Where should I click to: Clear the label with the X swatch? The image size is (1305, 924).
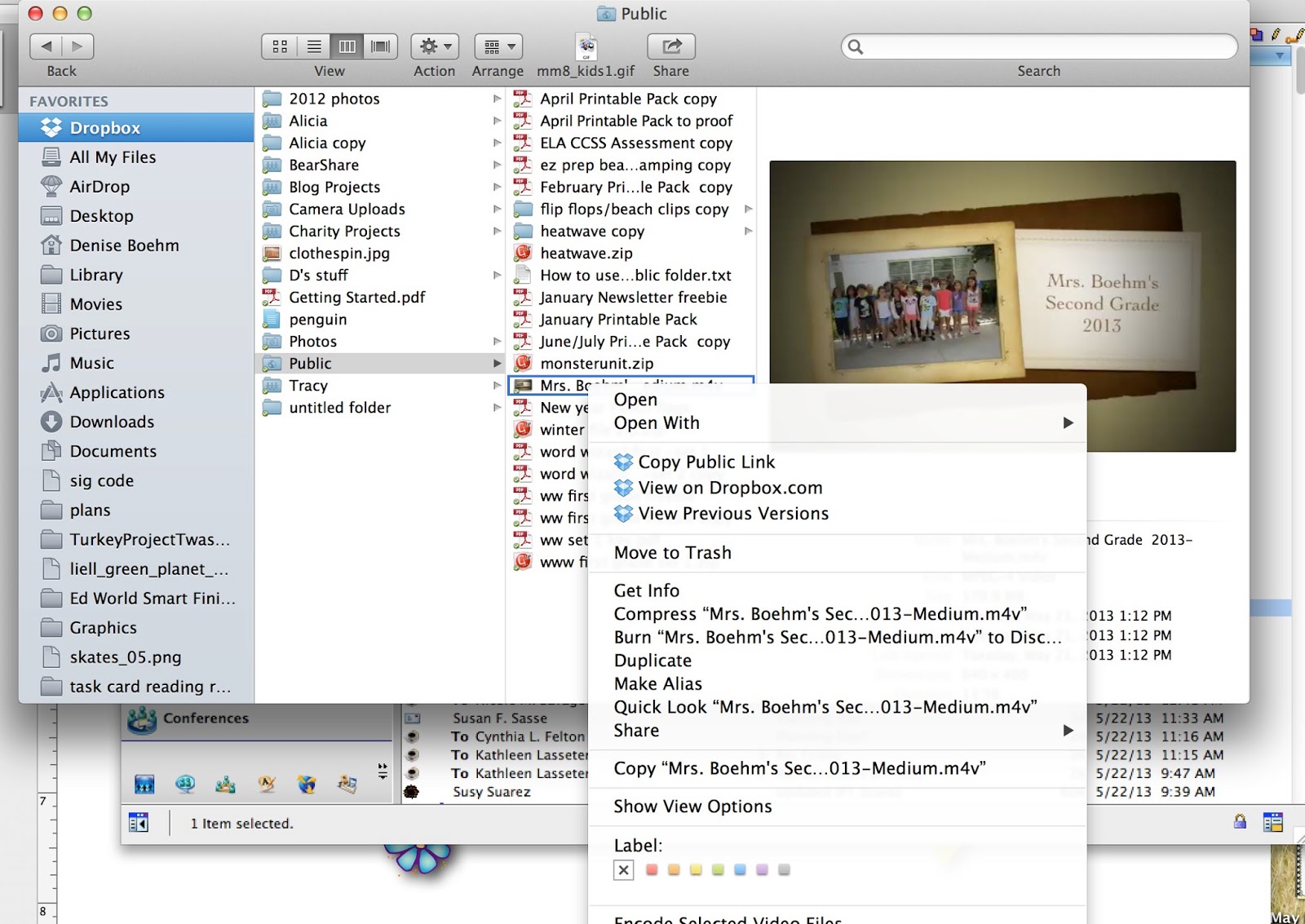point(624,870)
